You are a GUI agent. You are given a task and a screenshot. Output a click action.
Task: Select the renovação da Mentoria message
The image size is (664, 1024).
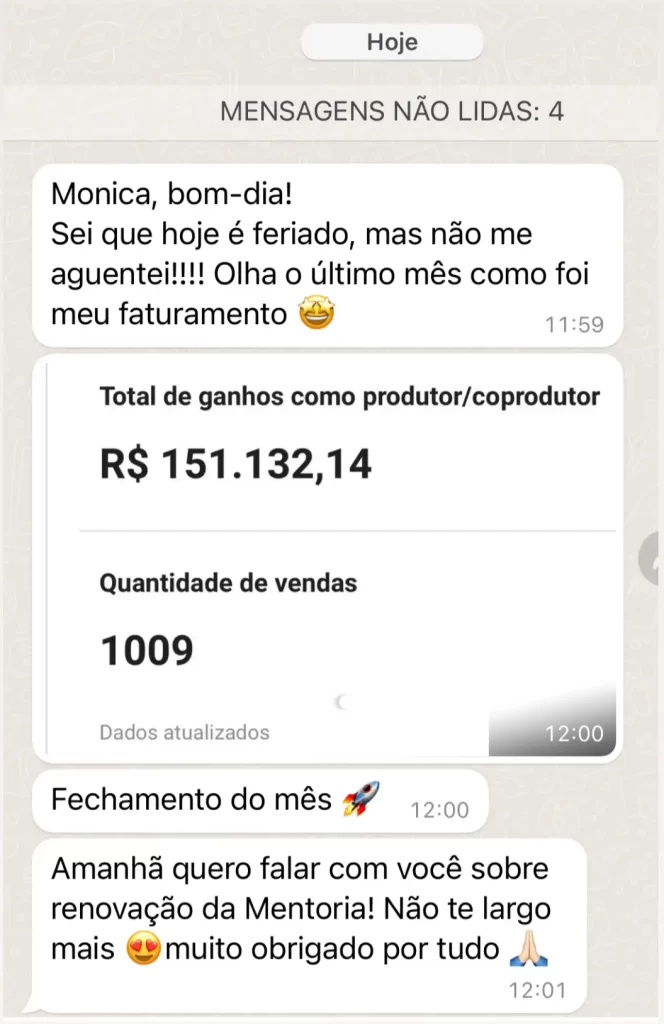click(x=309, y=926)
